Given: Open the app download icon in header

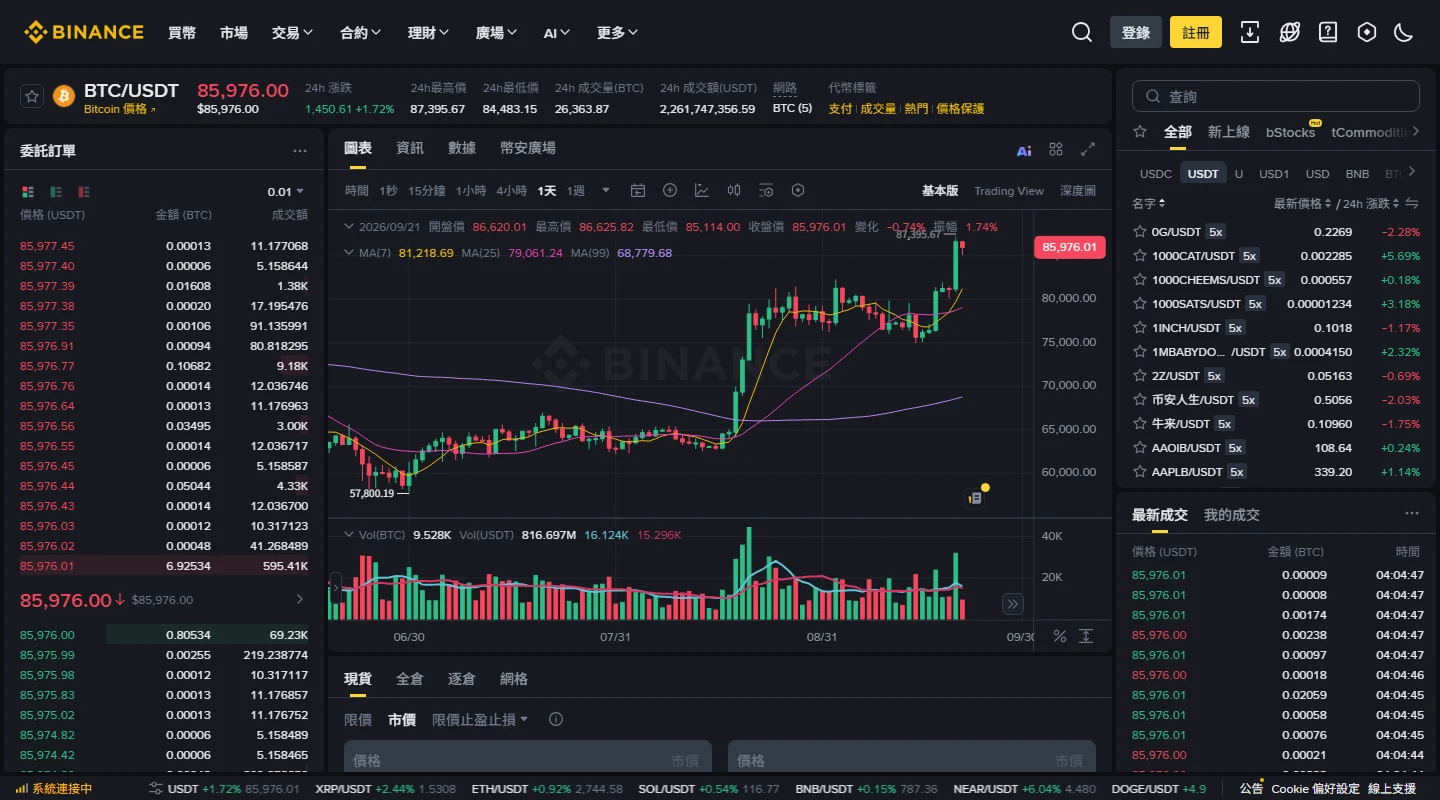Looking at the screenshot, I should [x=1250, y=32].
